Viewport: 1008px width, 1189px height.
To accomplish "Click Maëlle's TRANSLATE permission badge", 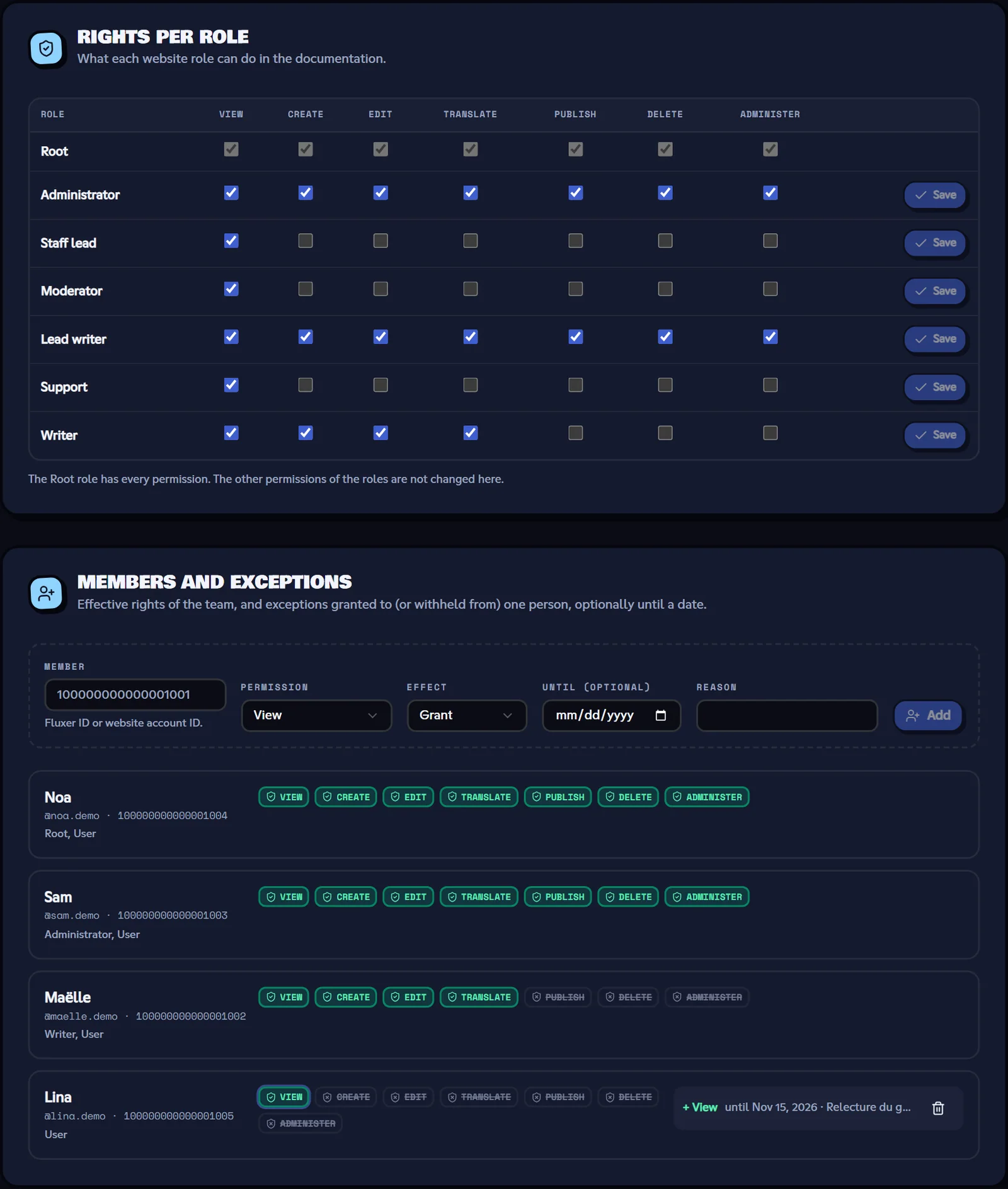I will pos(479,997).
